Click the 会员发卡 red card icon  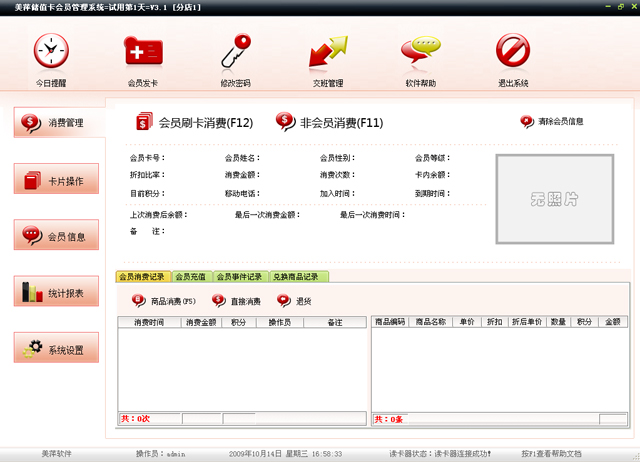142,51
